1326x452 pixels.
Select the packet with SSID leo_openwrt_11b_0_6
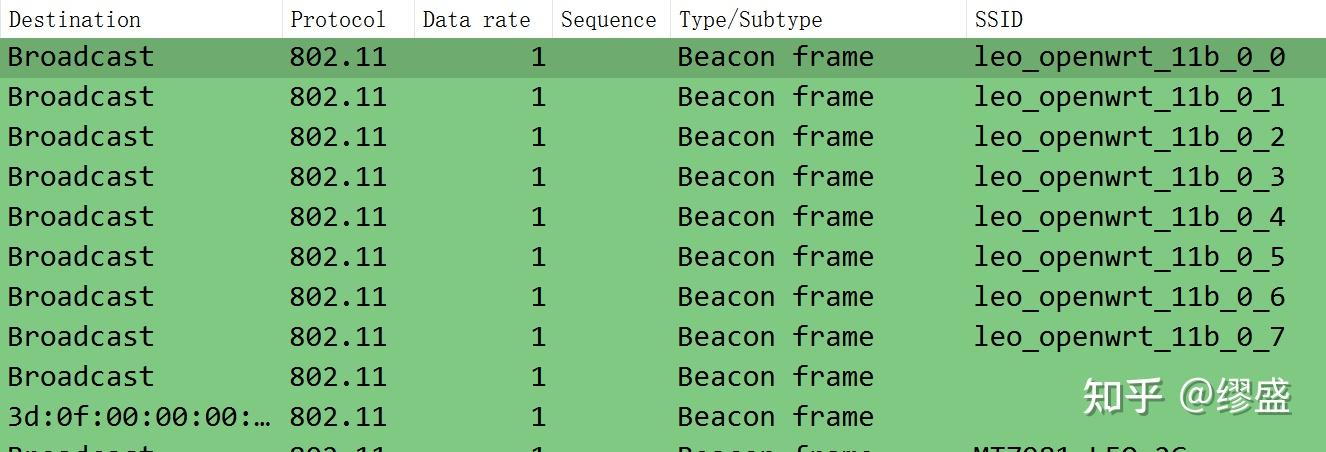pyautogui.click(x=663, y=297)
